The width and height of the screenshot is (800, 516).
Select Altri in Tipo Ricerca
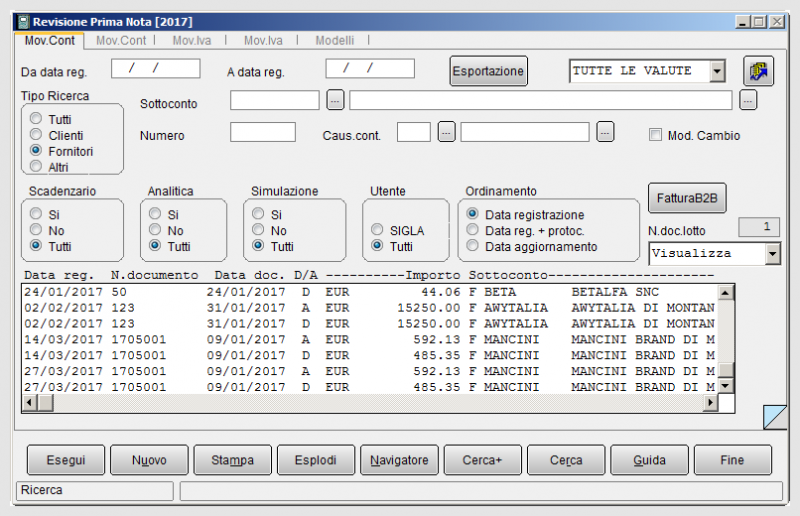click(x=36, y=166)
